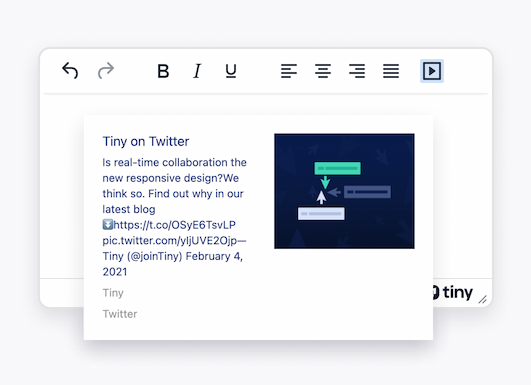Click the 'Twitter' provider label
The image size is (531, 385).
pyautogui.click(x=120, y=314)
